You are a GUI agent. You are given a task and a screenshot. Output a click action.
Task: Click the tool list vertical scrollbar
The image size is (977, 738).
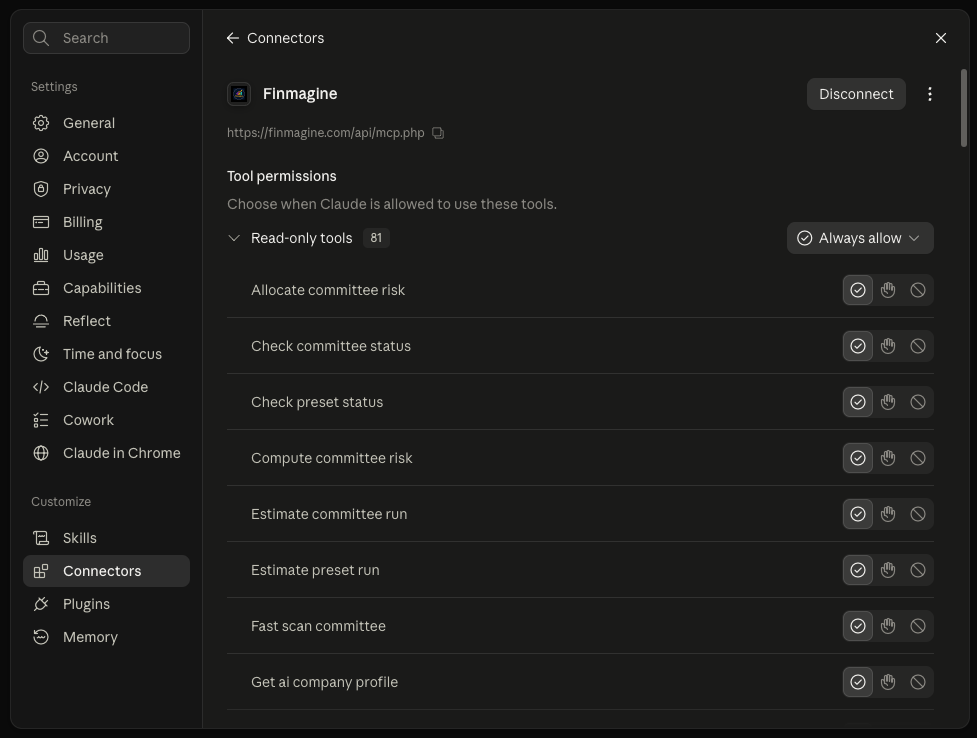coord(963,108)
